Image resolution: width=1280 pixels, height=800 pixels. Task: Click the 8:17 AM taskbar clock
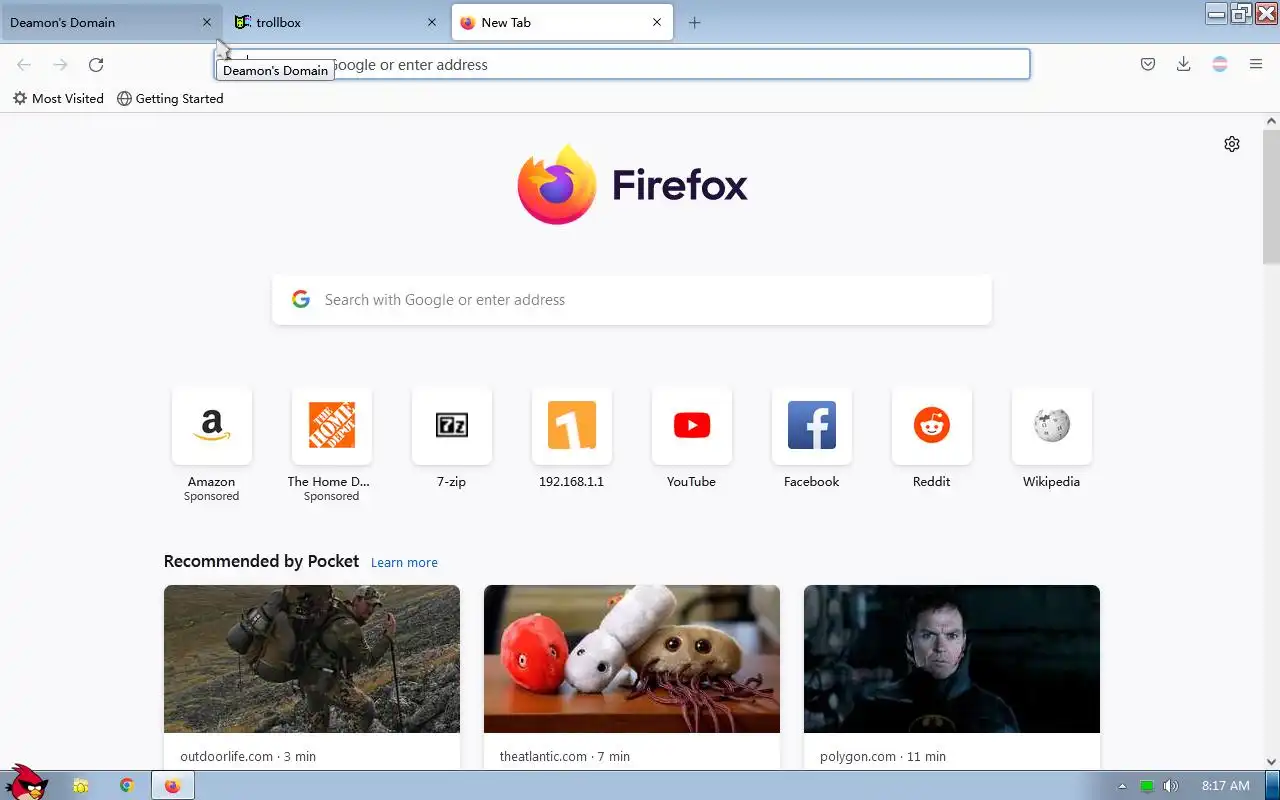click(1225, 786)
